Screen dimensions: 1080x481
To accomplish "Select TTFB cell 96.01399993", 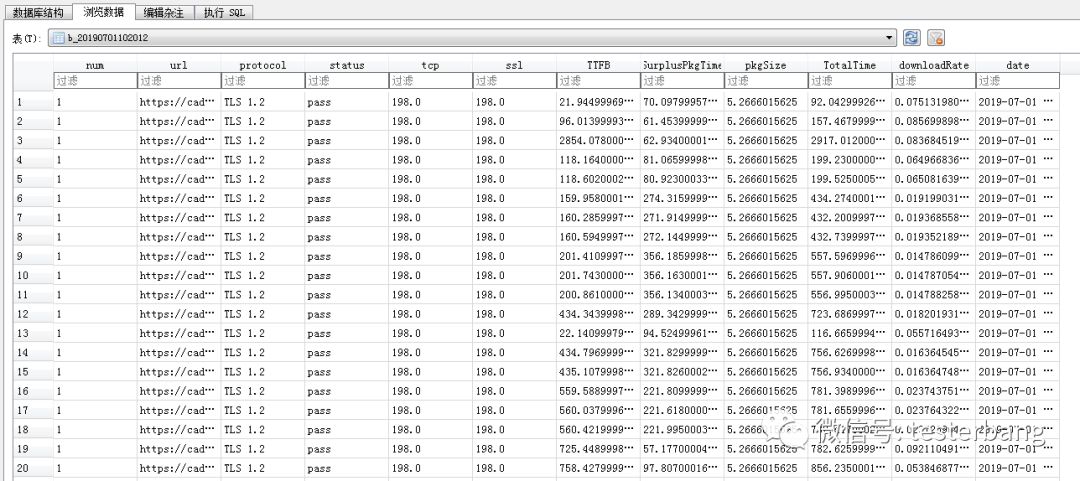I will (599, 121).
